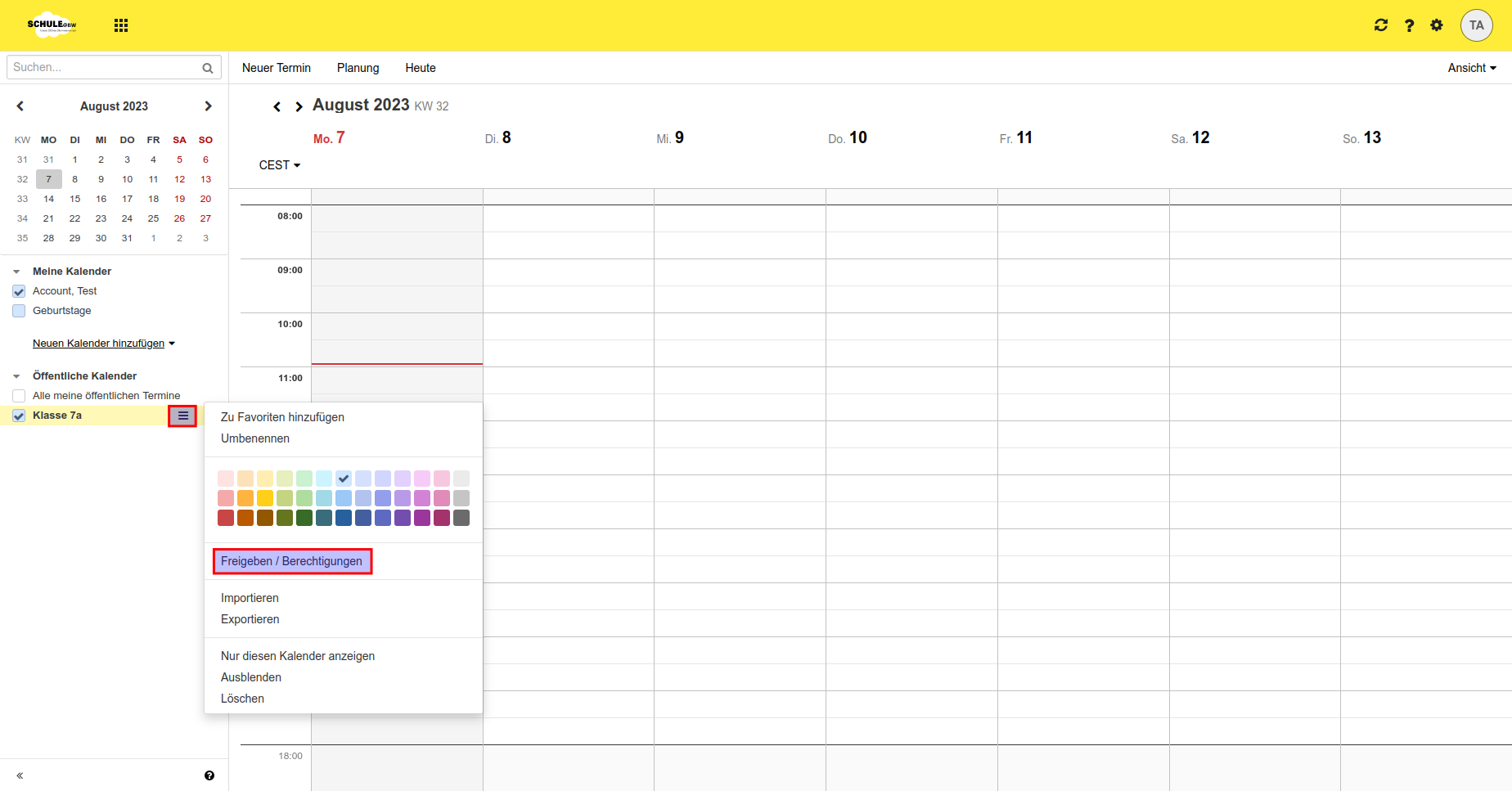1512x791 pixels.
Task: Click Neuer Termin button
Action: (276, 68)
